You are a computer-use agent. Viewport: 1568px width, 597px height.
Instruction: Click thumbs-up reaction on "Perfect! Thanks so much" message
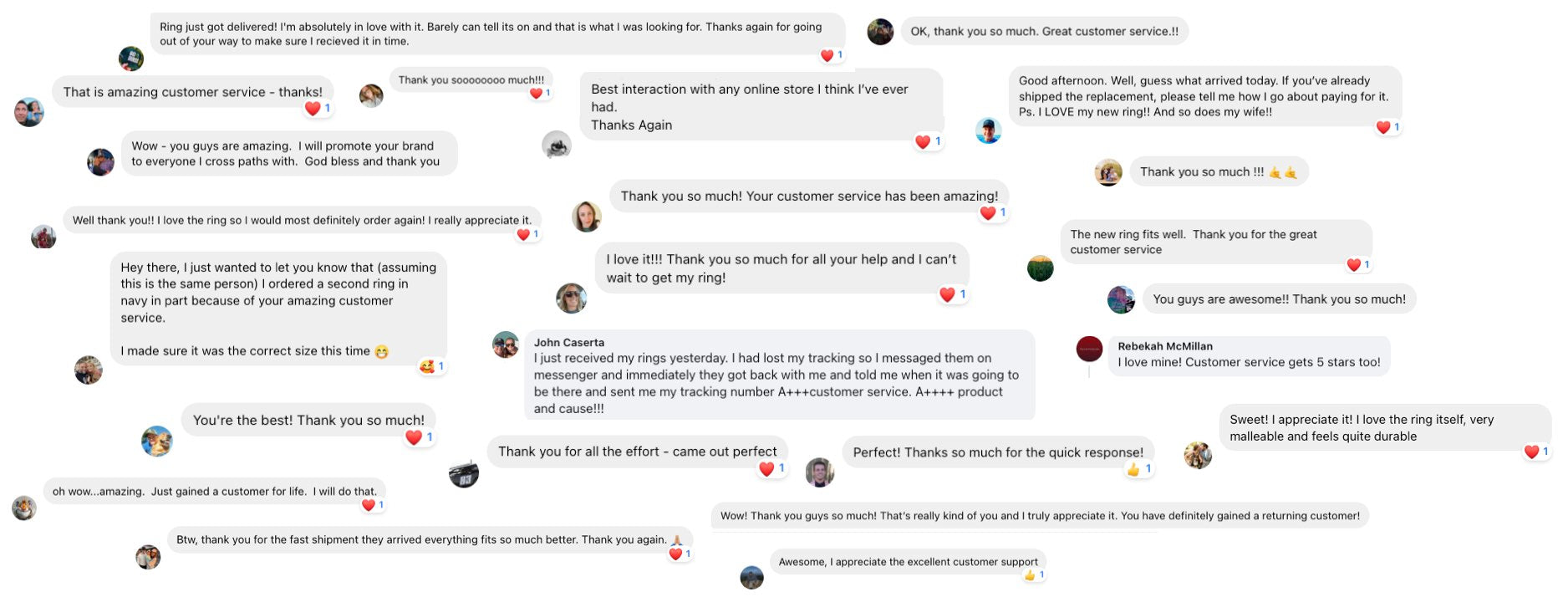point(1133,469)
